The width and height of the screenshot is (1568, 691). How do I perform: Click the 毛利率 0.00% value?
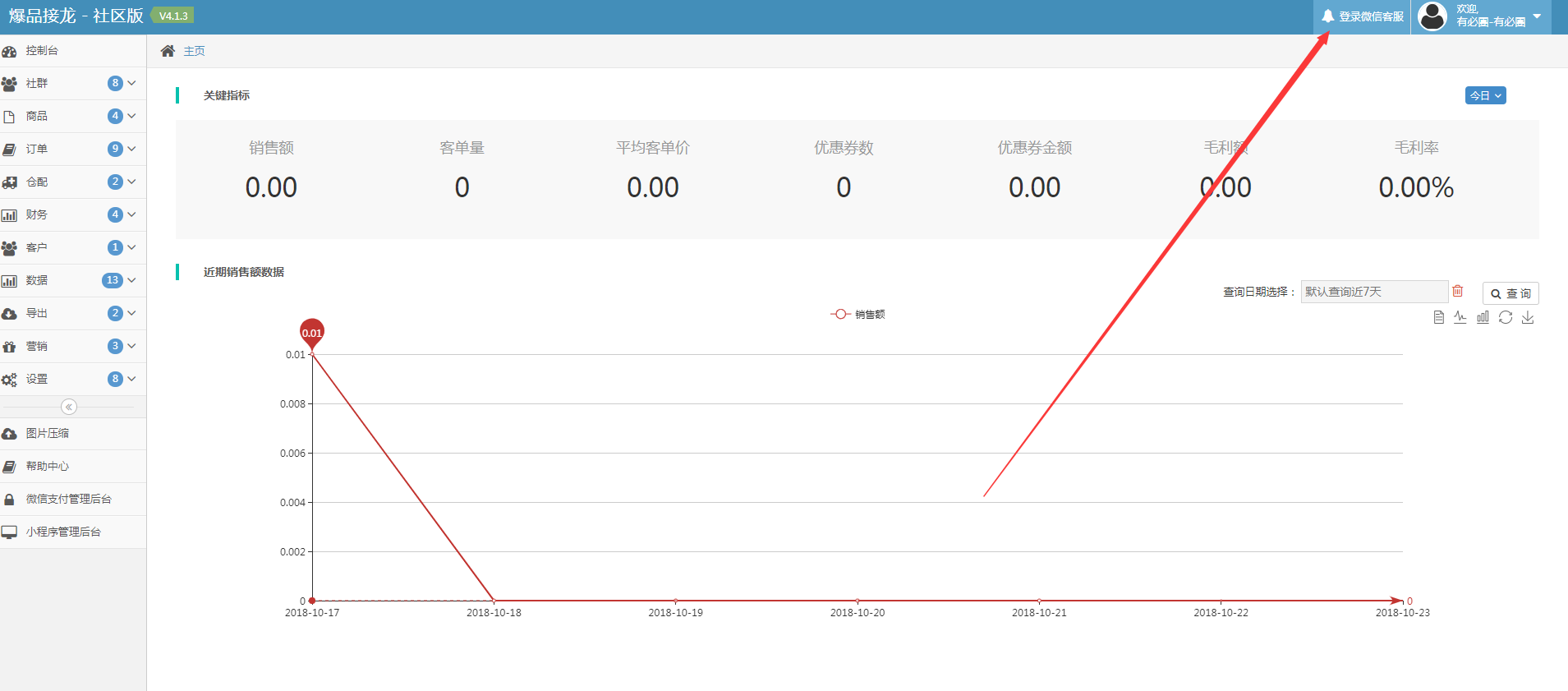point(1416,187)
